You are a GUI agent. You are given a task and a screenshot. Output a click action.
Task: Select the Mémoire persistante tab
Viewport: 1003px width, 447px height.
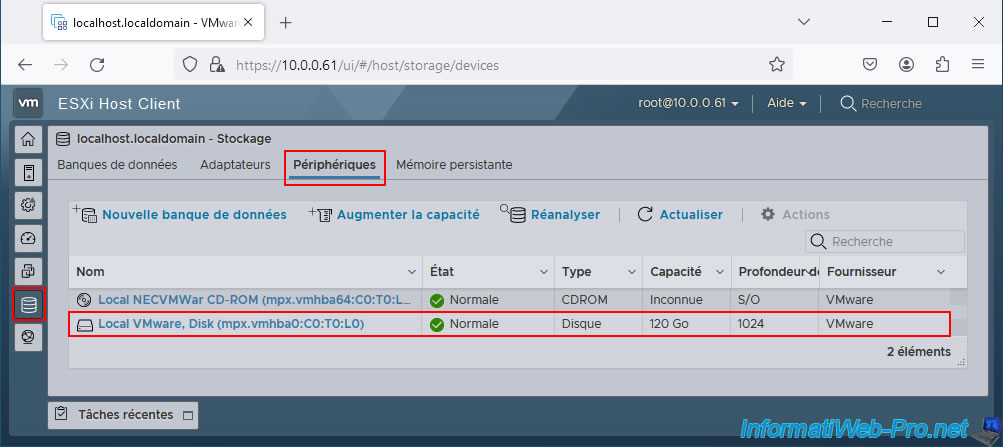(x=454, y=164)
